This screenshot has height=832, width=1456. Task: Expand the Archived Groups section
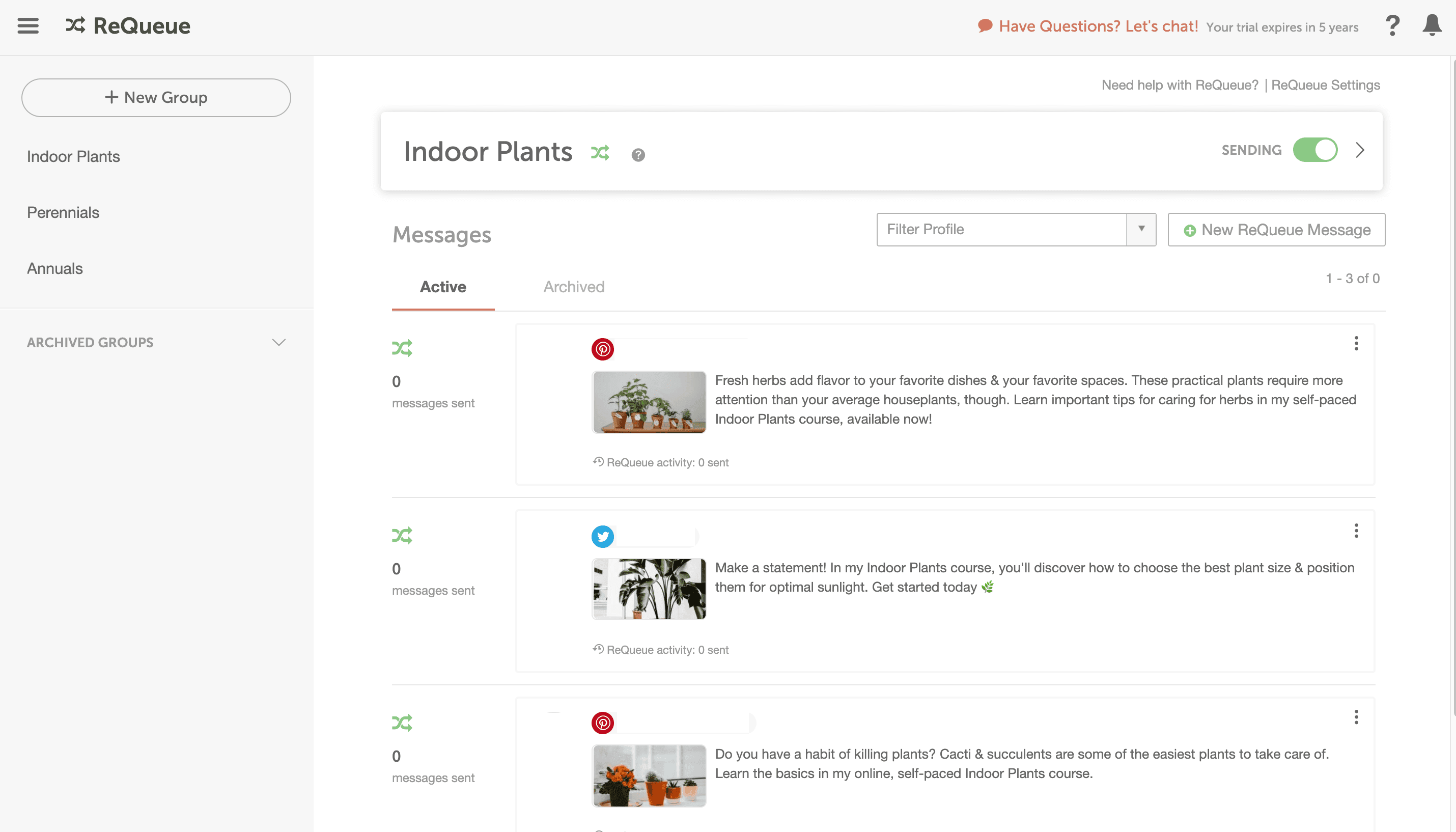tap(156, 342)
